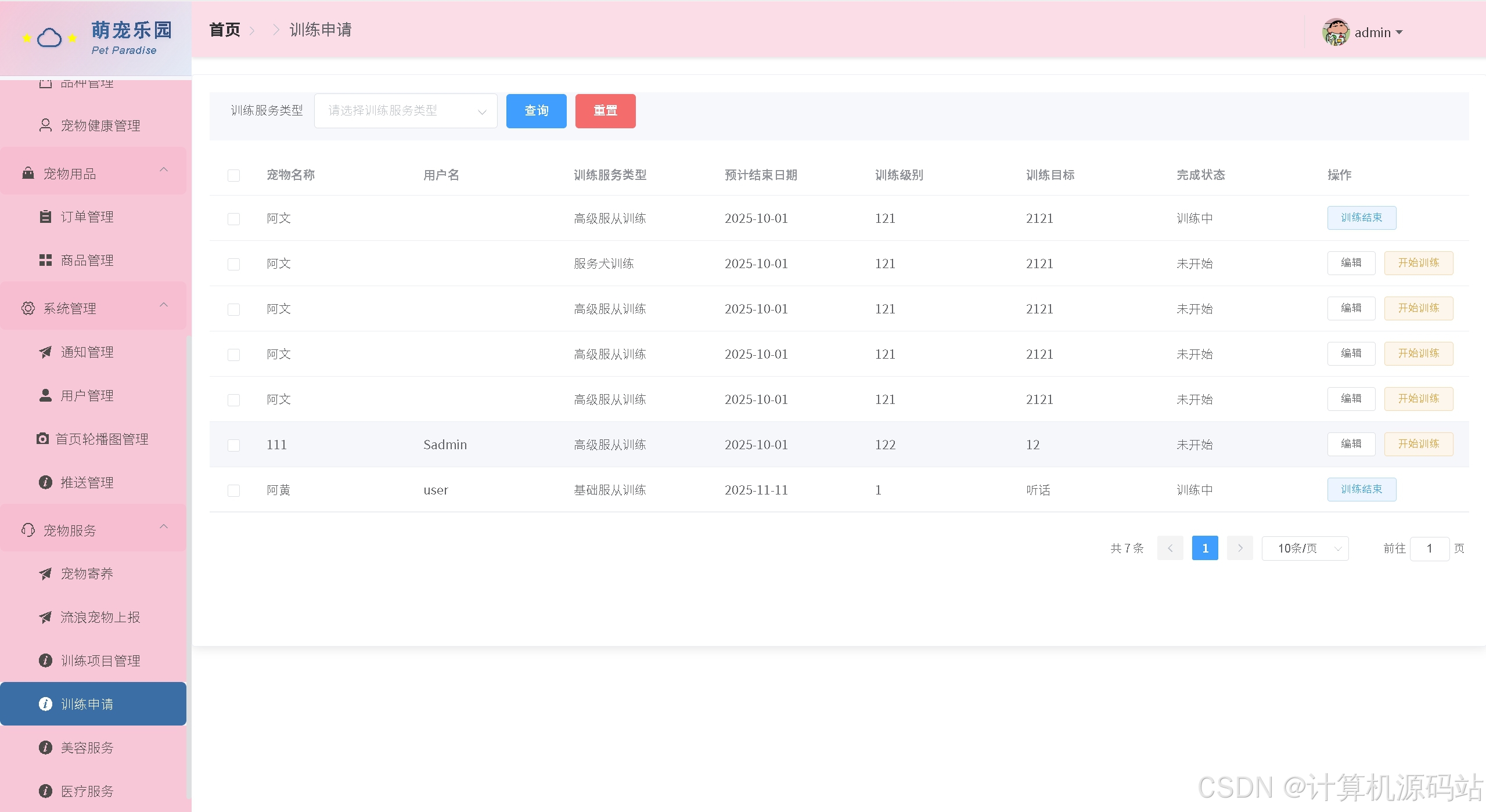Open 医疗服务 menu item
This screenshot has height=812, width=1486.
93,791
